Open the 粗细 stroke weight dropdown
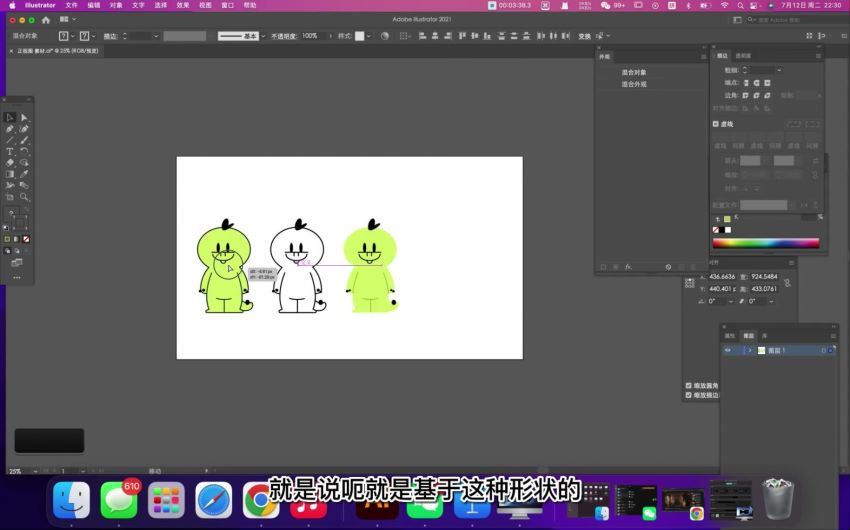850x530 pixels. click(x=779, y=70)
